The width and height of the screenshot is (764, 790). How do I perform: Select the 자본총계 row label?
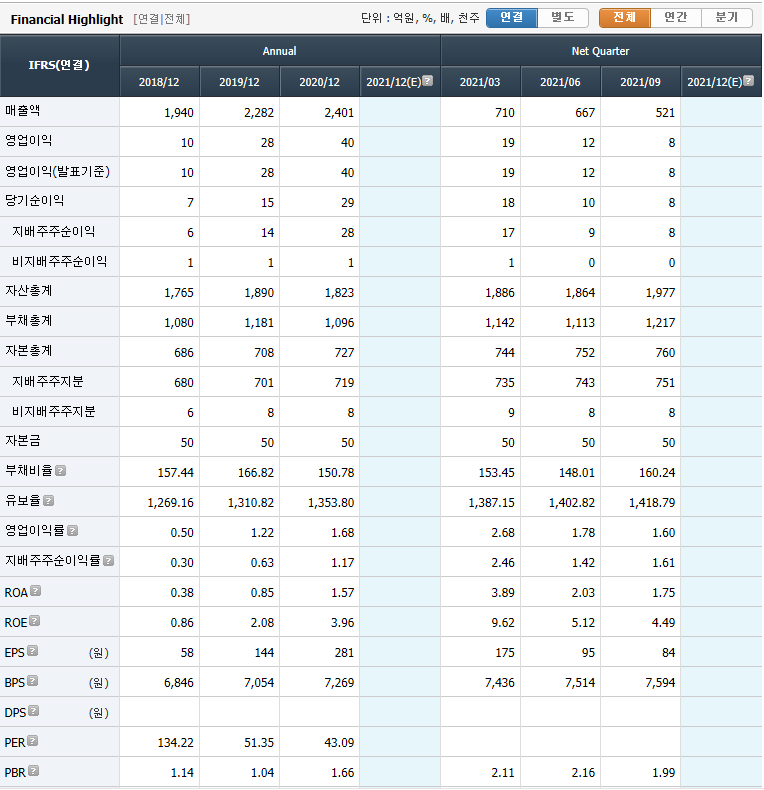pos(28,351)
